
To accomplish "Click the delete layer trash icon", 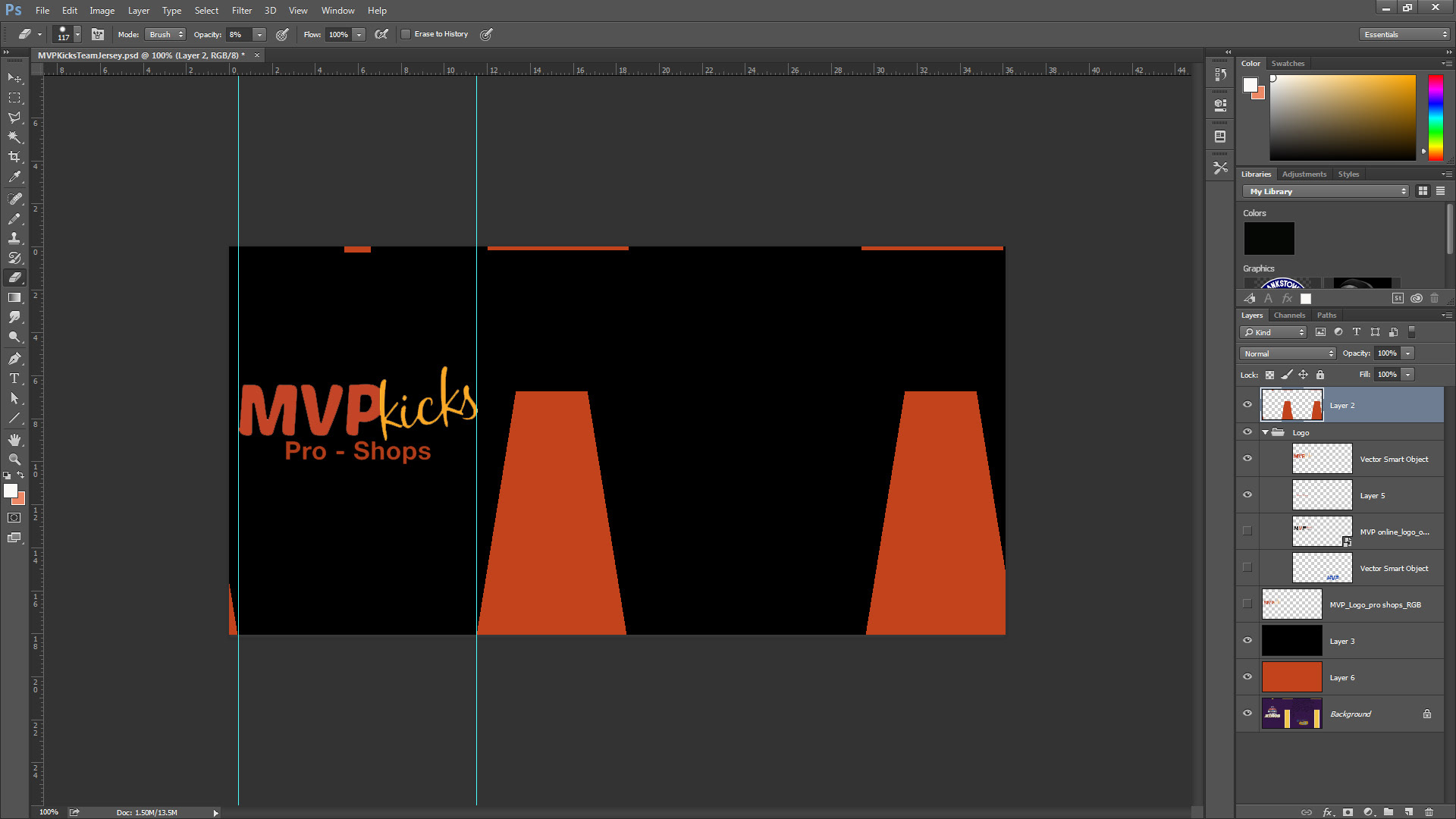I will pos(1429,811).
